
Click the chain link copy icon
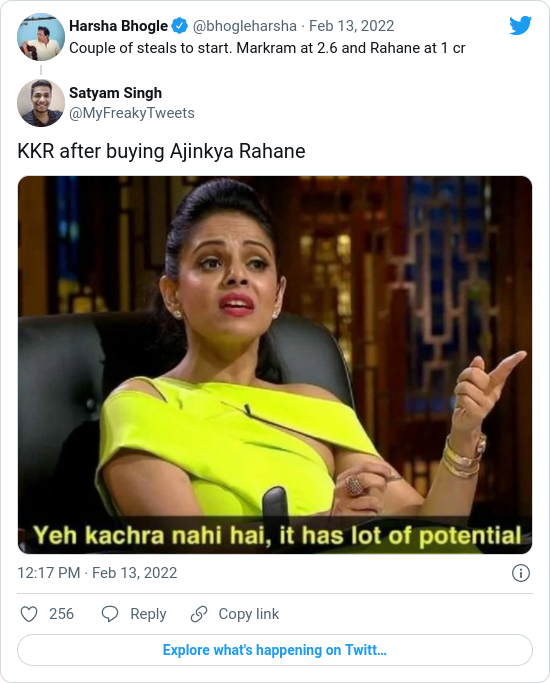pos(199,614)
